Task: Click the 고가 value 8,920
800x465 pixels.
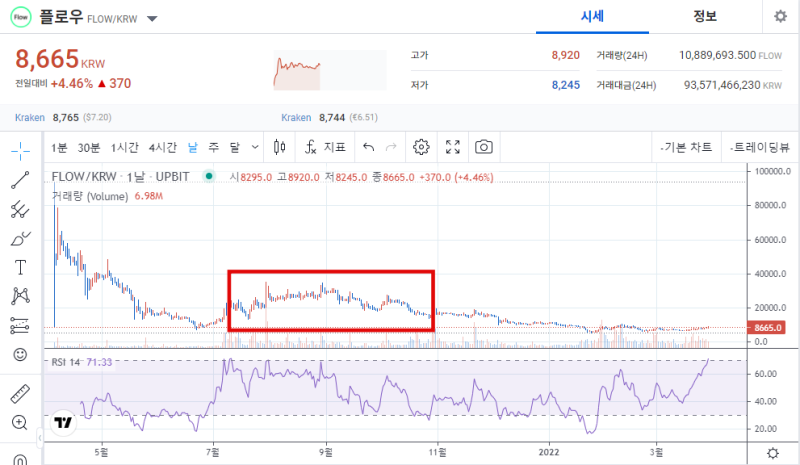Action: click(565, 55)
